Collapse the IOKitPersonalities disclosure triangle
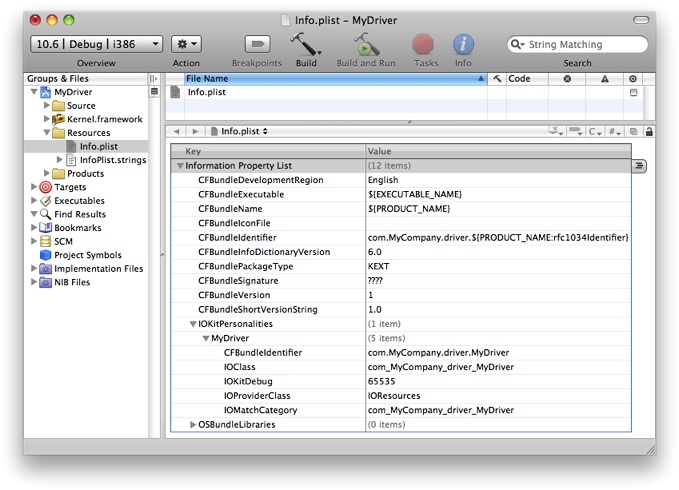679x490 pixels. tap(193, 324)
